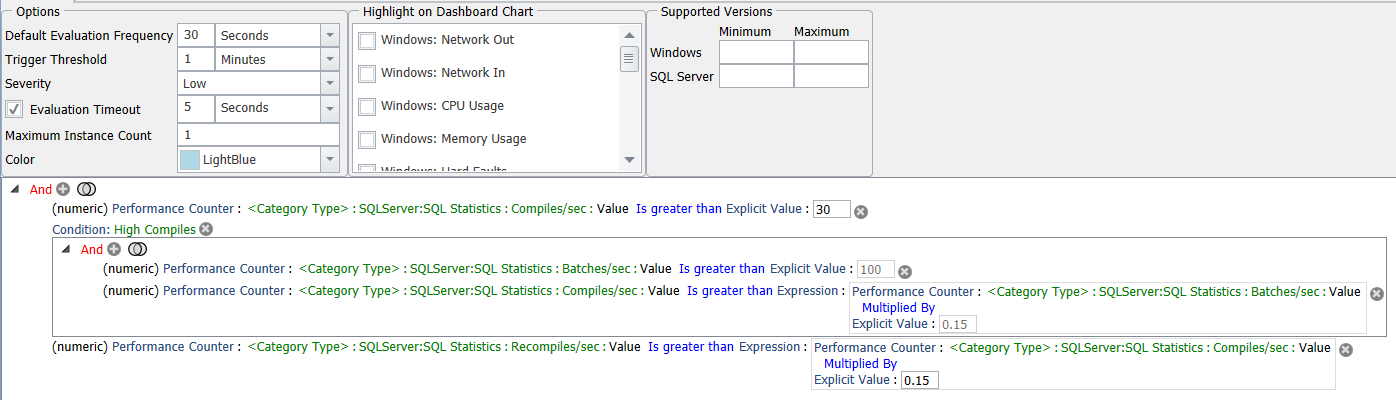Click Is greater than before Explicit Value 100
Image resolution: width=1396 pixels, height=400 pixels.
click(x=722, y=269)
